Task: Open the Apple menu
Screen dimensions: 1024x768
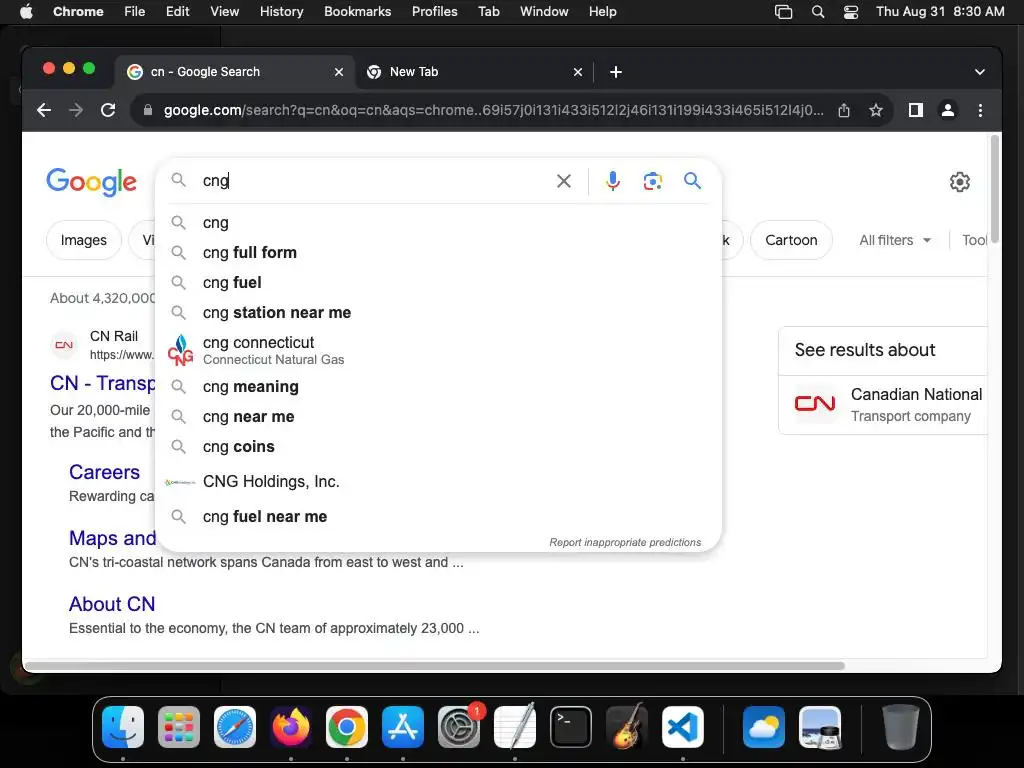Action: (x=26, y=12)
